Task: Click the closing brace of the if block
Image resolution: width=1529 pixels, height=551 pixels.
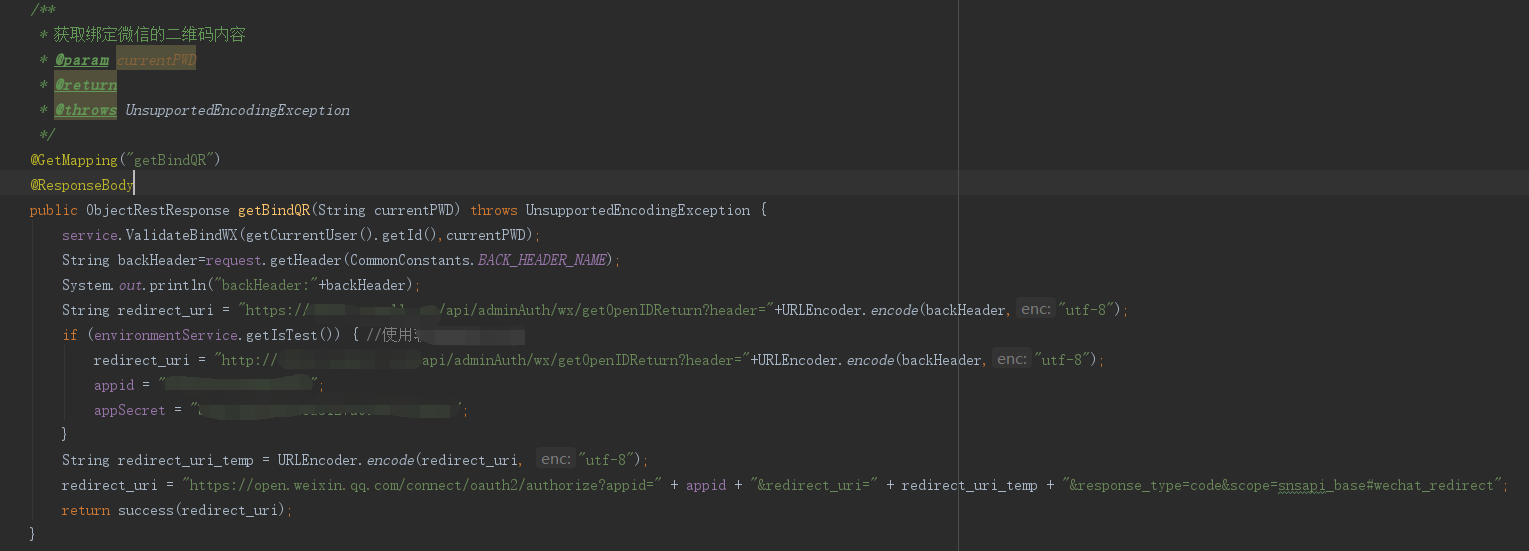Action: pyautogui.click(x=66, y=435)
